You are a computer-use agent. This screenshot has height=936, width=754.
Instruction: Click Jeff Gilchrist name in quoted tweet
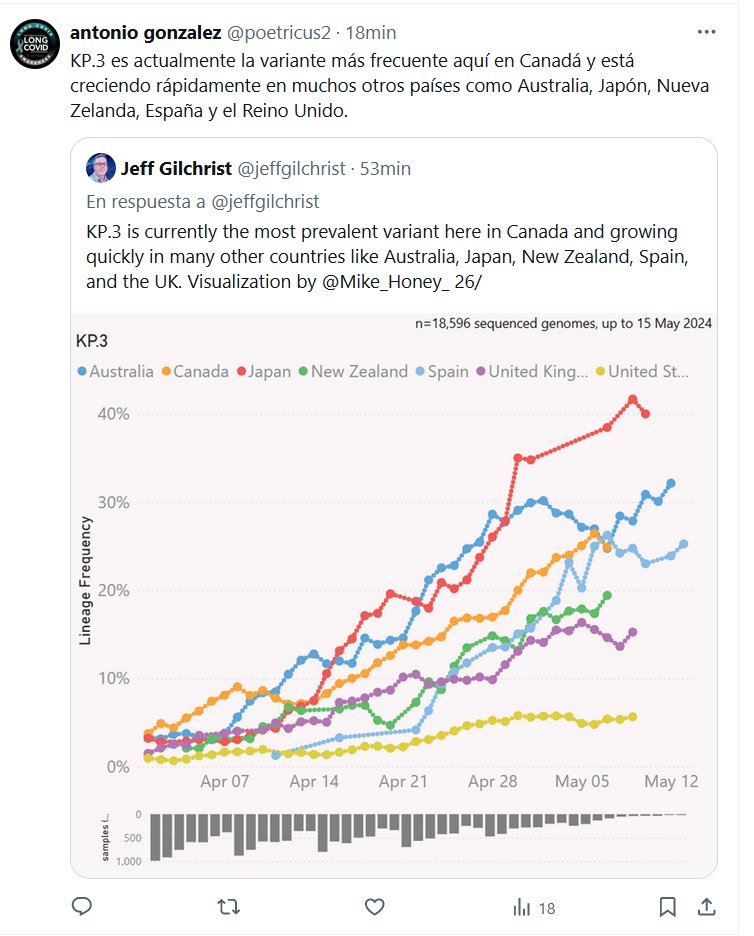tap(175, 168)
